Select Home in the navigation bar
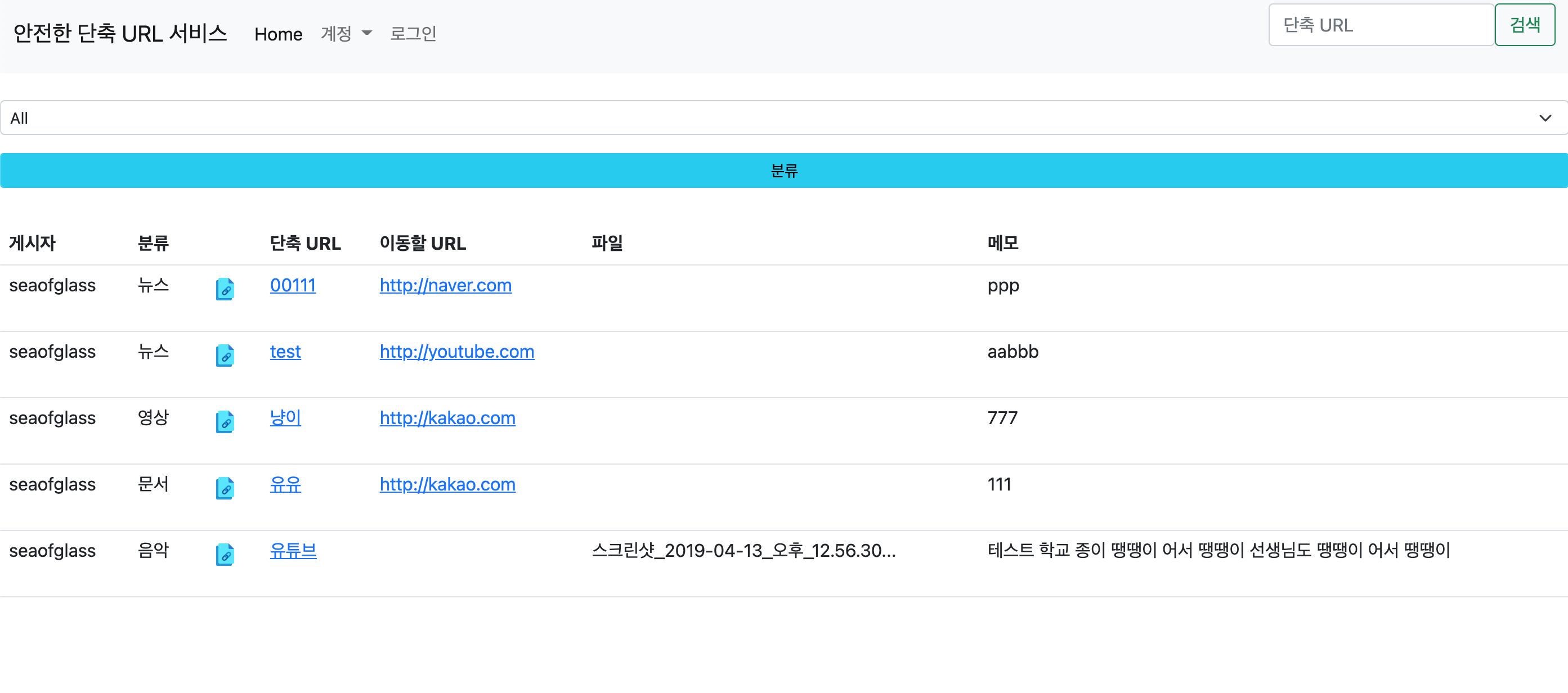The width and height of the screenshot is (1568, 693). (x=278, y=33)
